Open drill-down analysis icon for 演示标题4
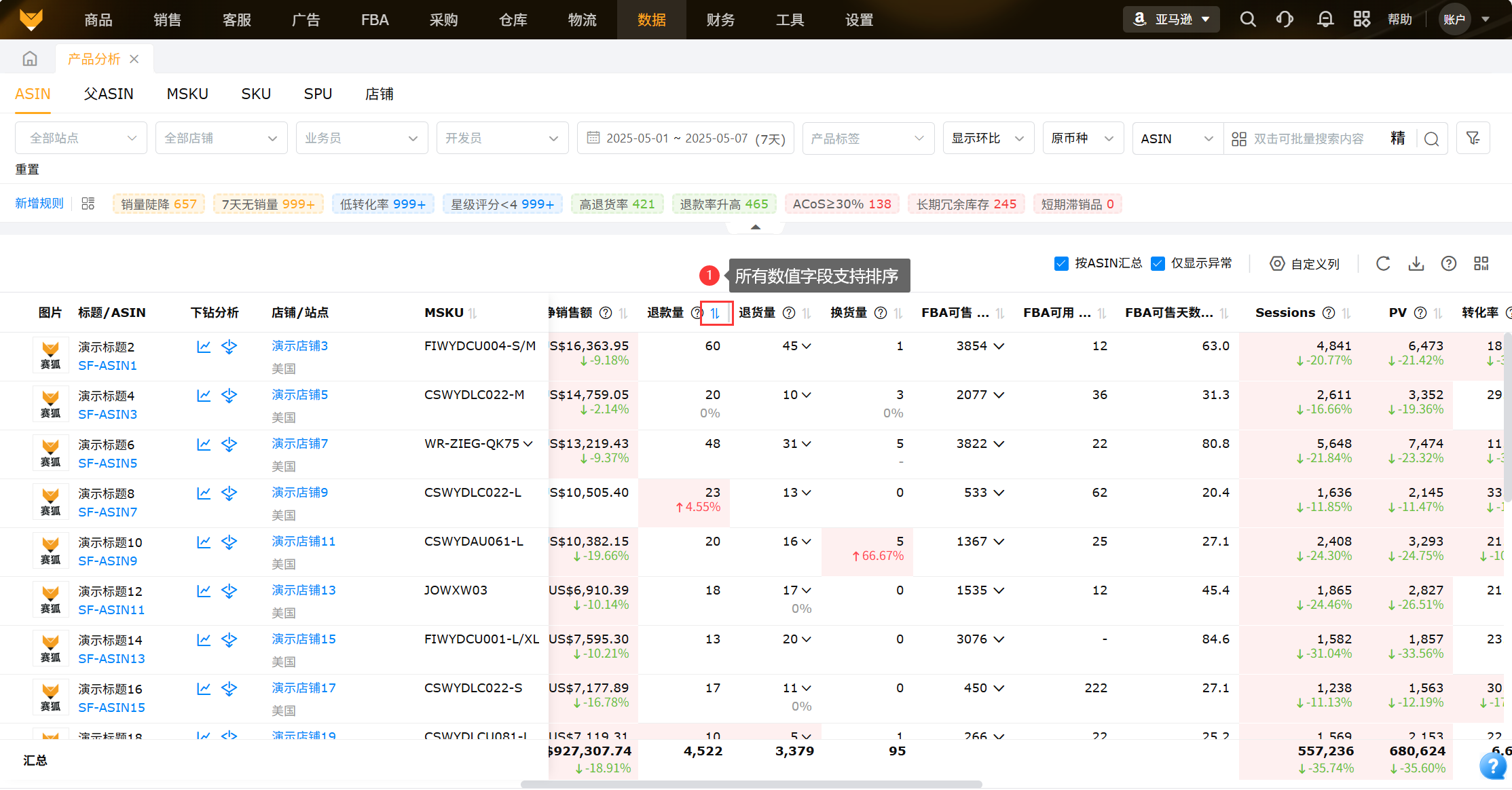This screenshot has height=790, width=1512. pyautogui.click(x=229, y=396)
